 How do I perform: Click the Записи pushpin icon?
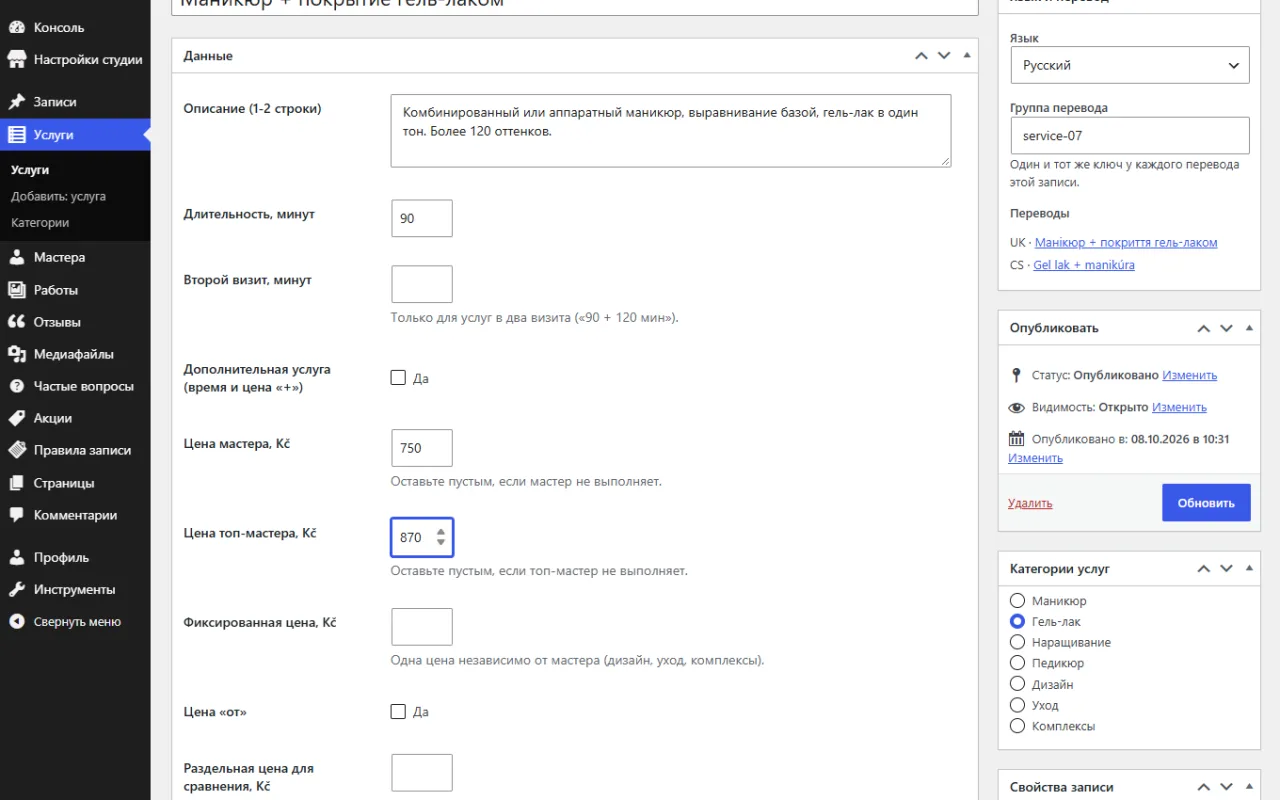17,102
